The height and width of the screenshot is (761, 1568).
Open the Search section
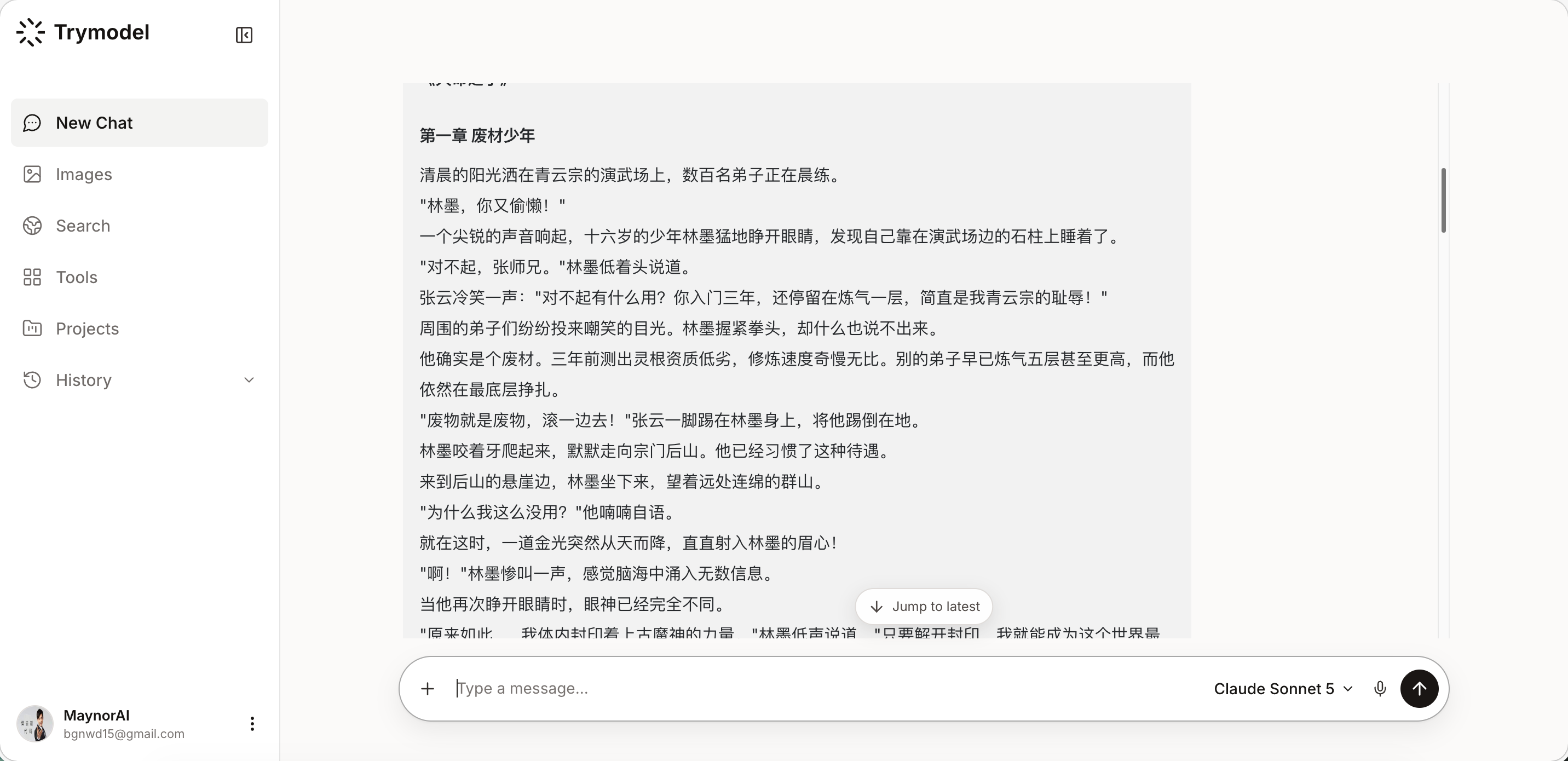140,226
